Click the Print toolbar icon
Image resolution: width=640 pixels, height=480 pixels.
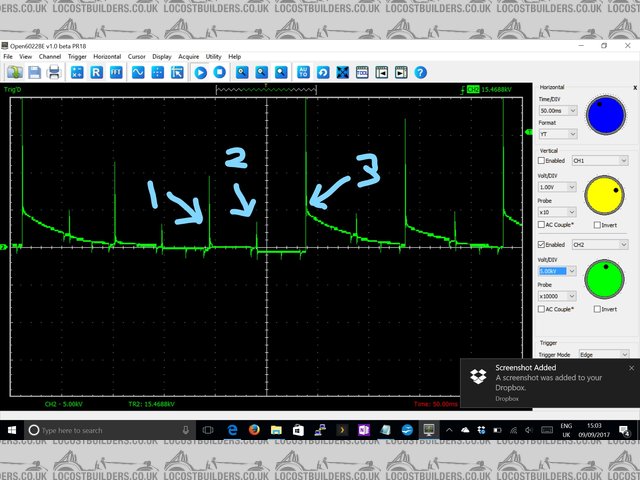coord(53,73)
